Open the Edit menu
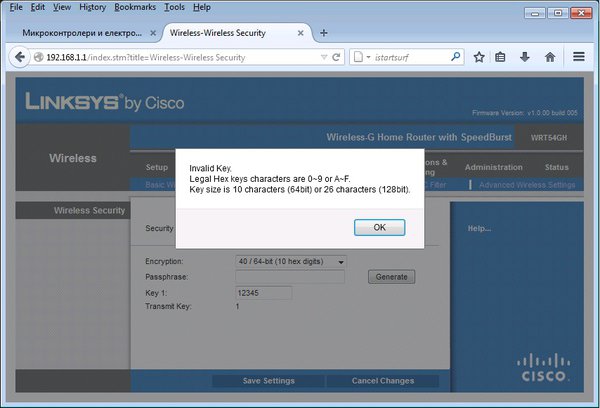The width and height of the screenshot is (600, 408). pyautogui.click(x=38, y=7)
